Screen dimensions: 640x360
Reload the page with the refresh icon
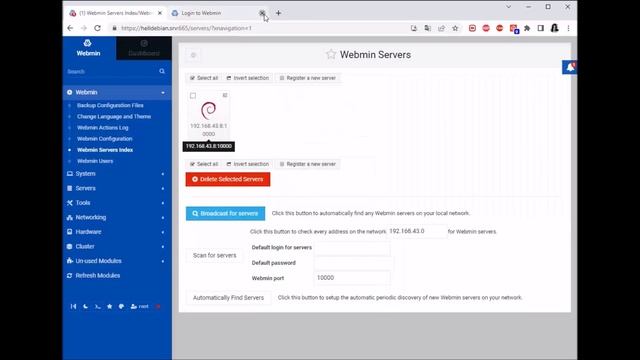(x=98, y=28)
